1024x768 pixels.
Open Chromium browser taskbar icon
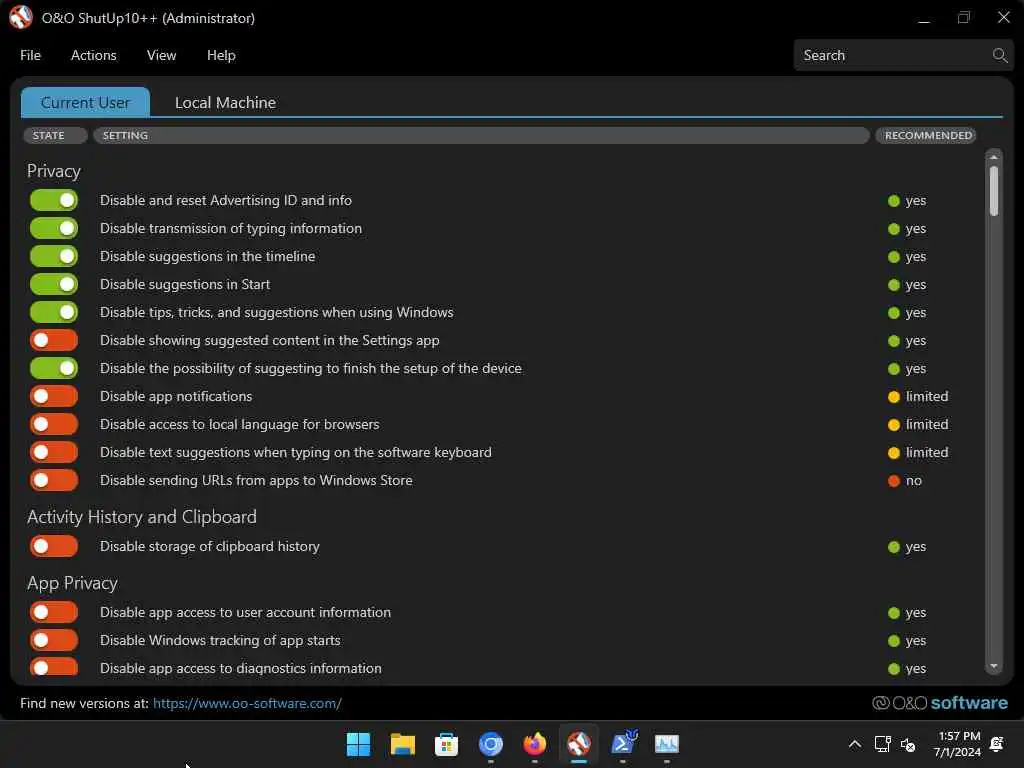click(x=490, y=744)
